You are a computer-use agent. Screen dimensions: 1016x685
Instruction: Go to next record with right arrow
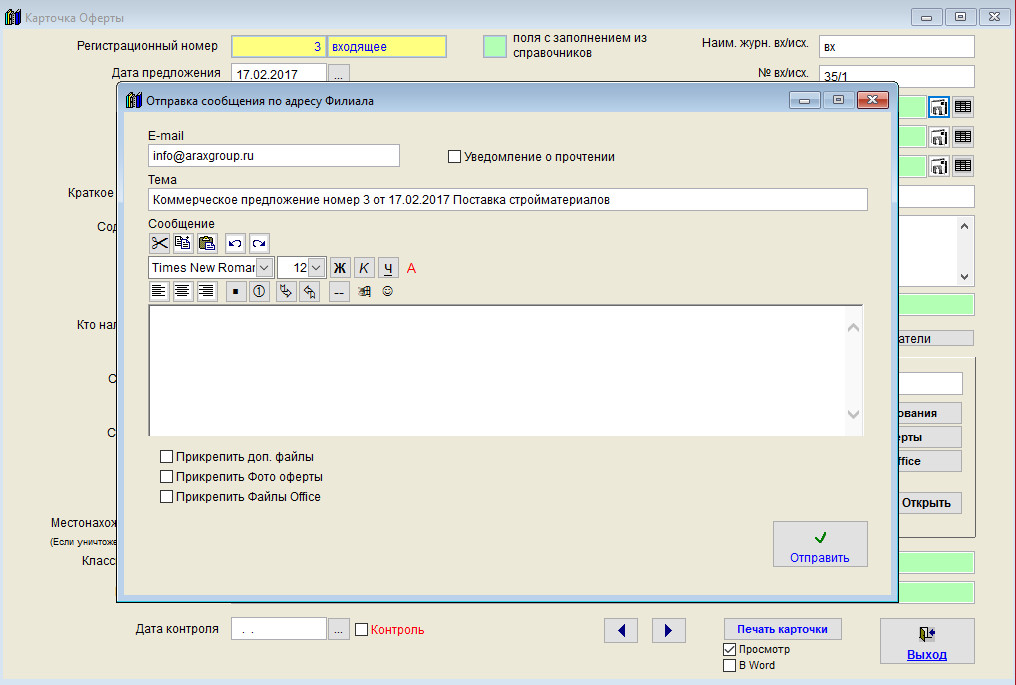tap(668, 630)
